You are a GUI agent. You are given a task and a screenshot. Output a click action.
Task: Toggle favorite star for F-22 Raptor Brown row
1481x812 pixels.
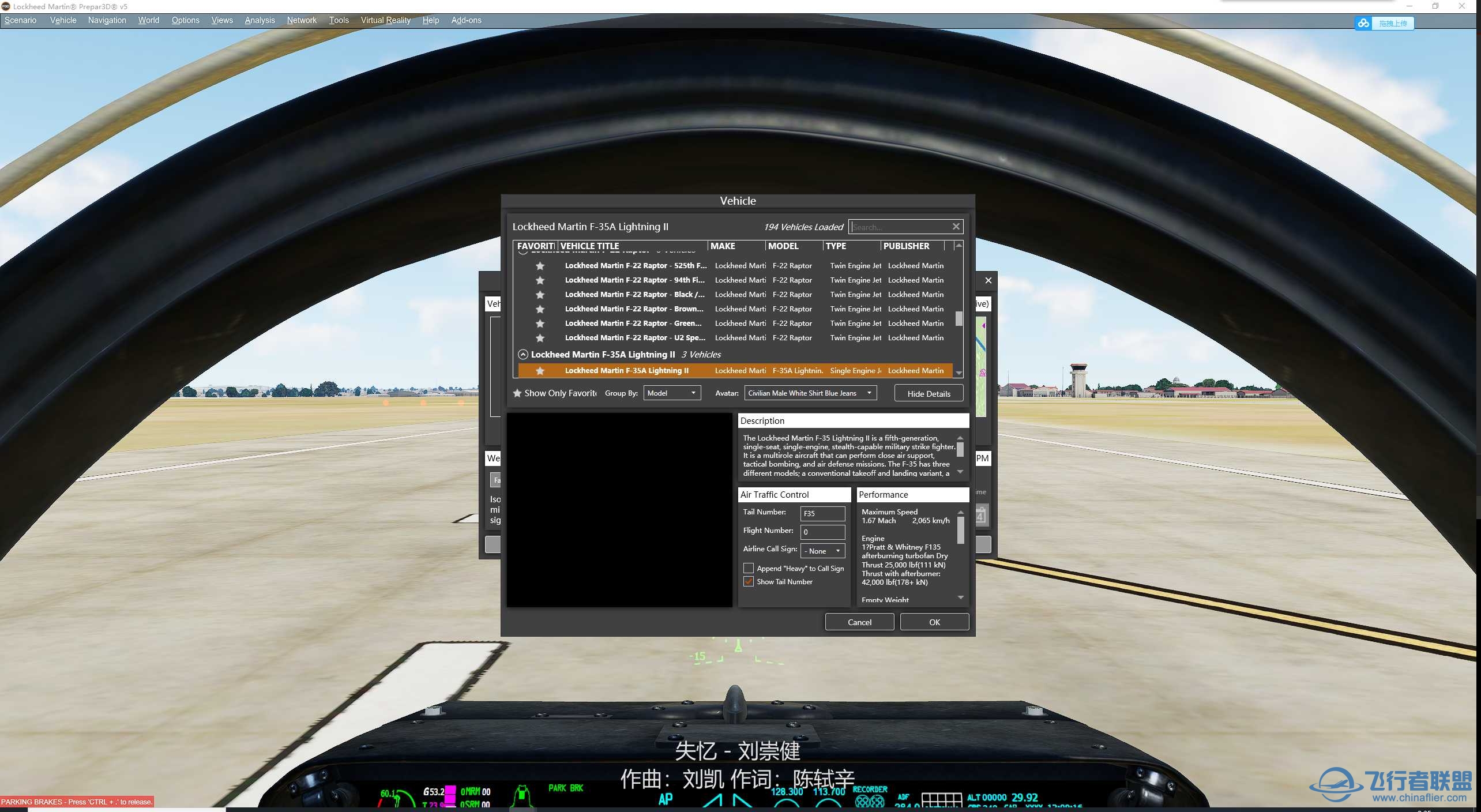(540, 309)
